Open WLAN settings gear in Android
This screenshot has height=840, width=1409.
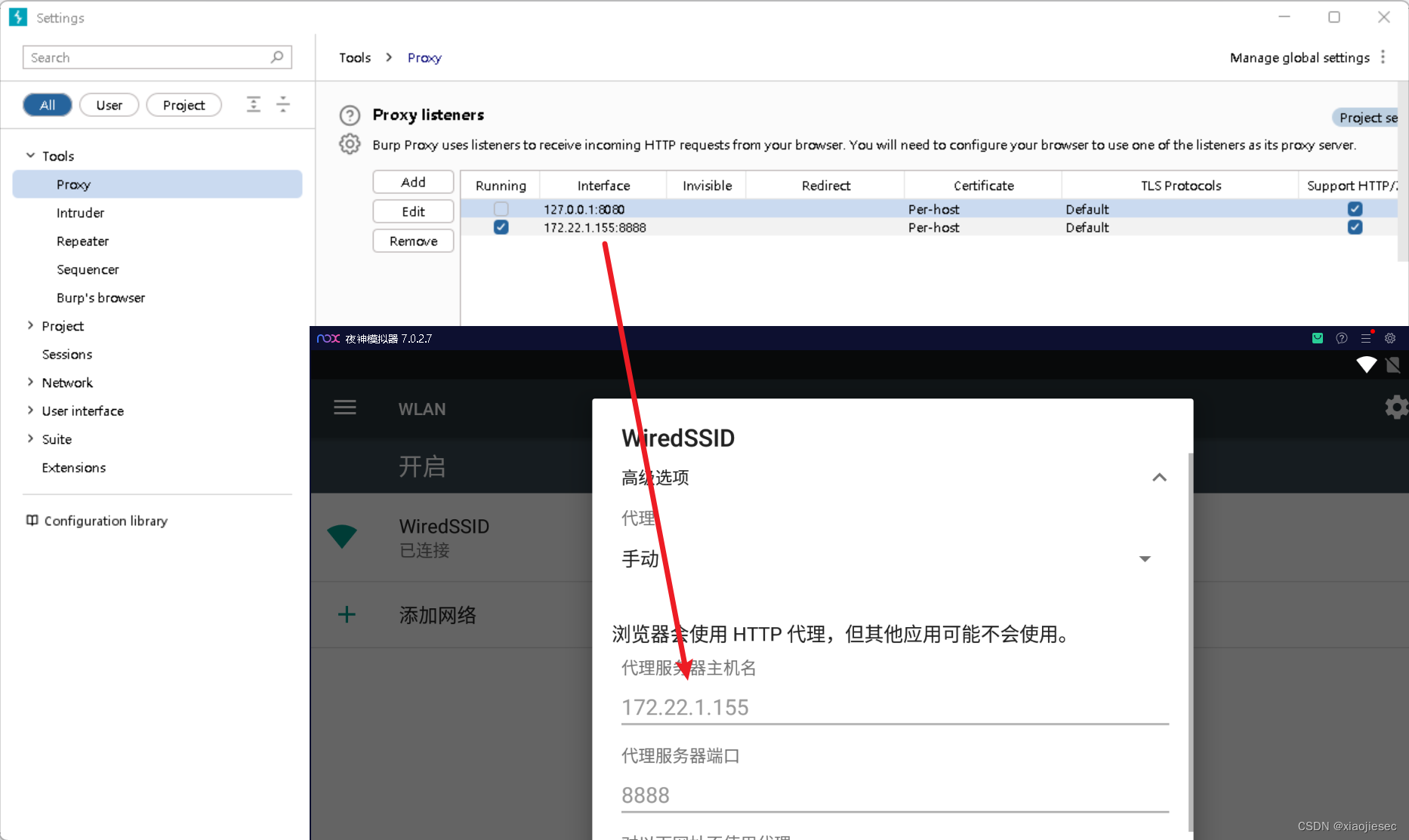pyautogui.click(x=1396, y=408)
